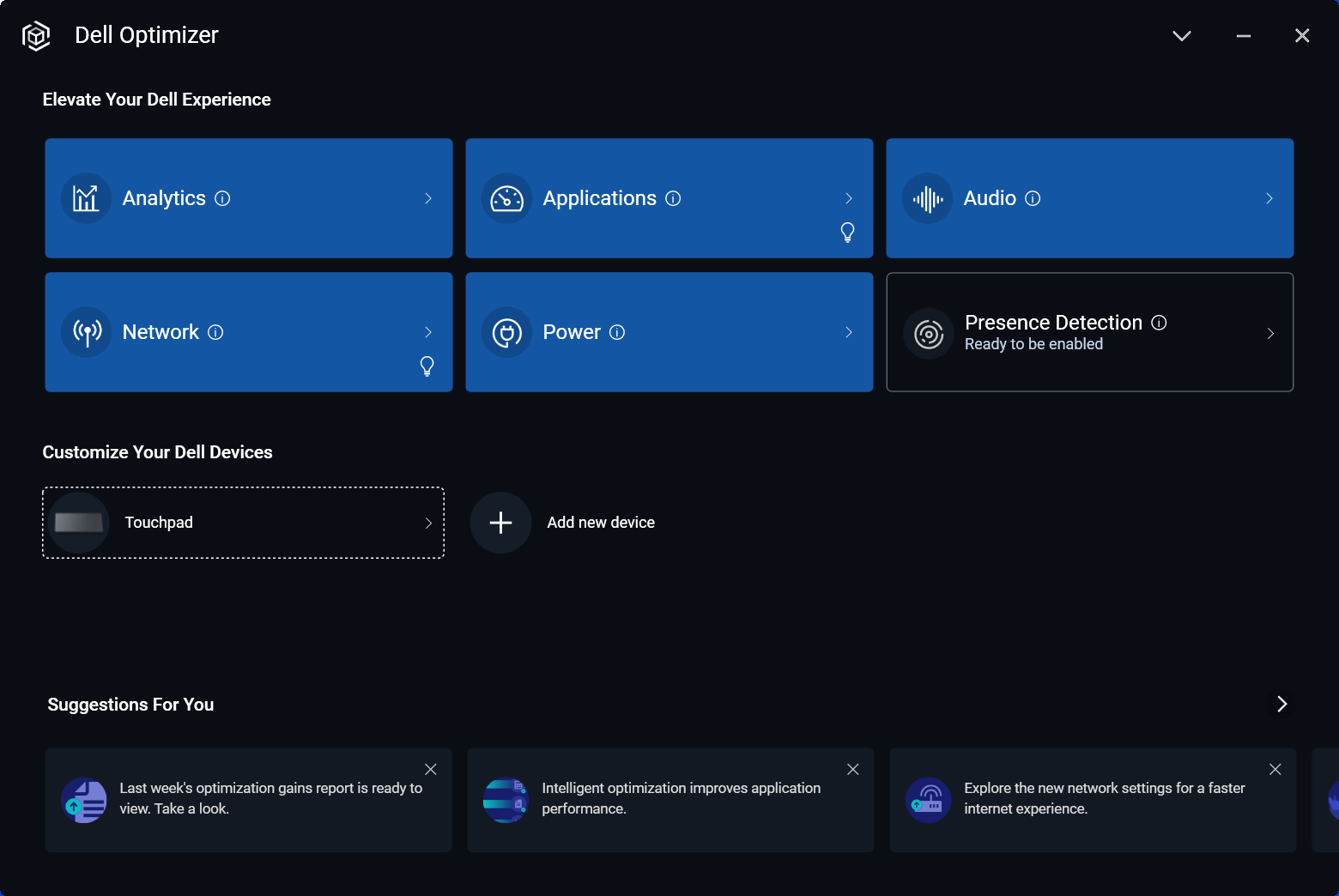
Task: Click the optimization gains report icon
Action: click(x=84, y=800)
